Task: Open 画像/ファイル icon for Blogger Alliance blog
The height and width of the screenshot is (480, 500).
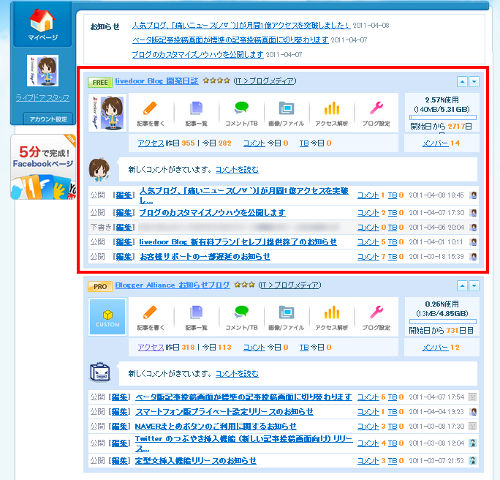Action: click(x=286, y=313)
